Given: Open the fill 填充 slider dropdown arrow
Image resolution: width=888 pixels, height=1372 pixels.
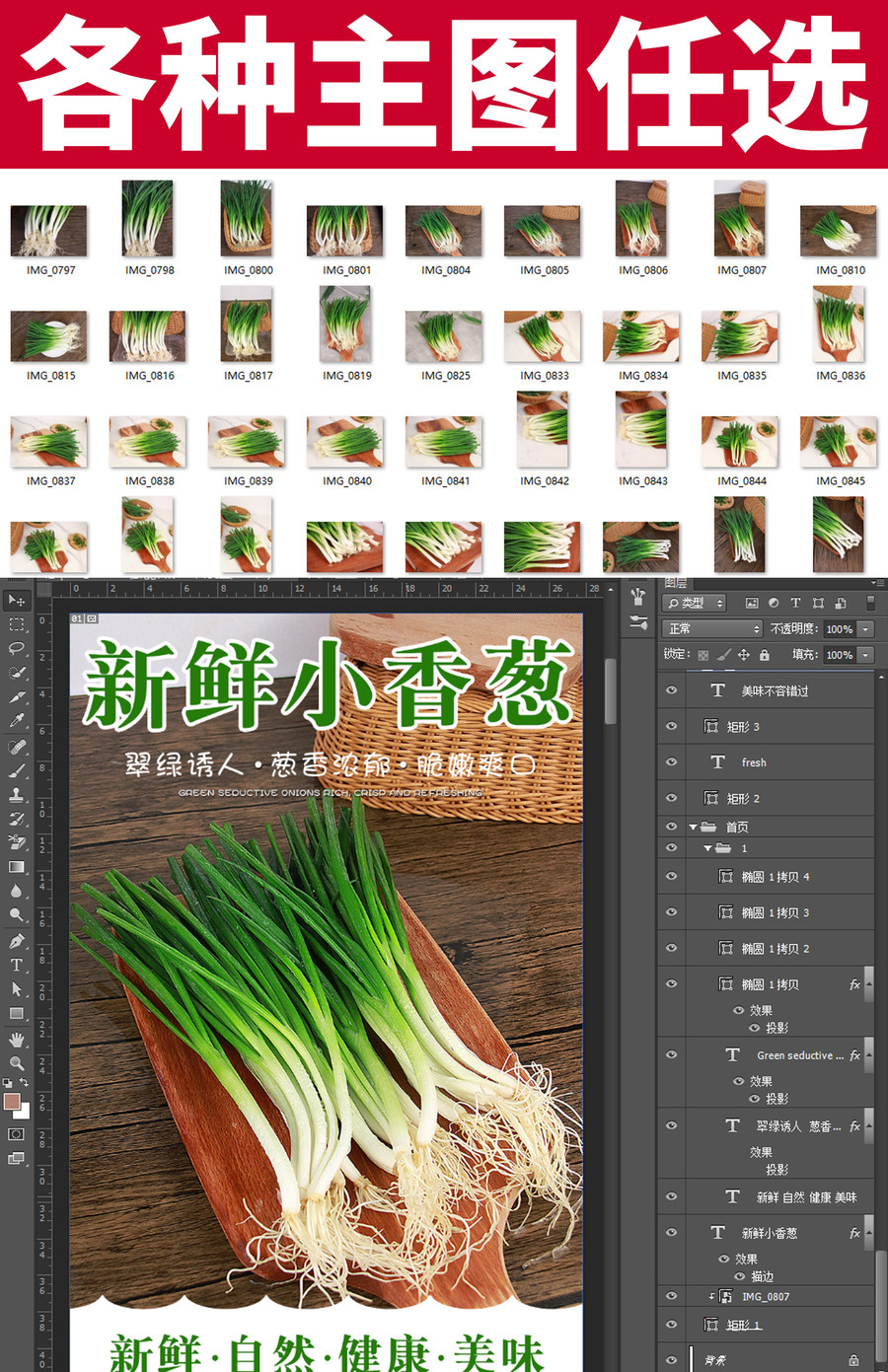Looking at the screenshot, I should (865, 654).
